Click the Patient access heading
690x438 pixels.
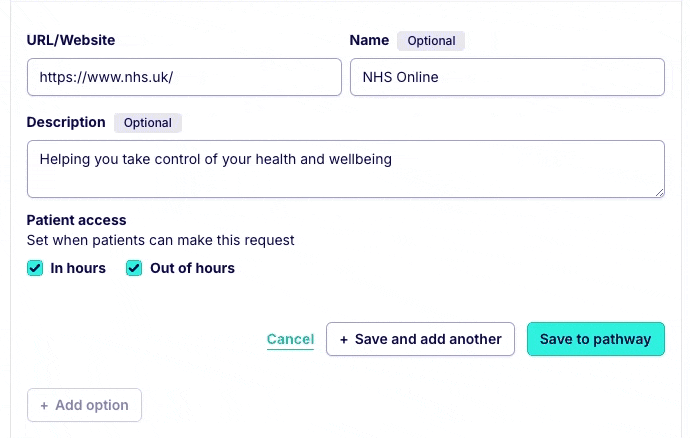tap(76, 220)
